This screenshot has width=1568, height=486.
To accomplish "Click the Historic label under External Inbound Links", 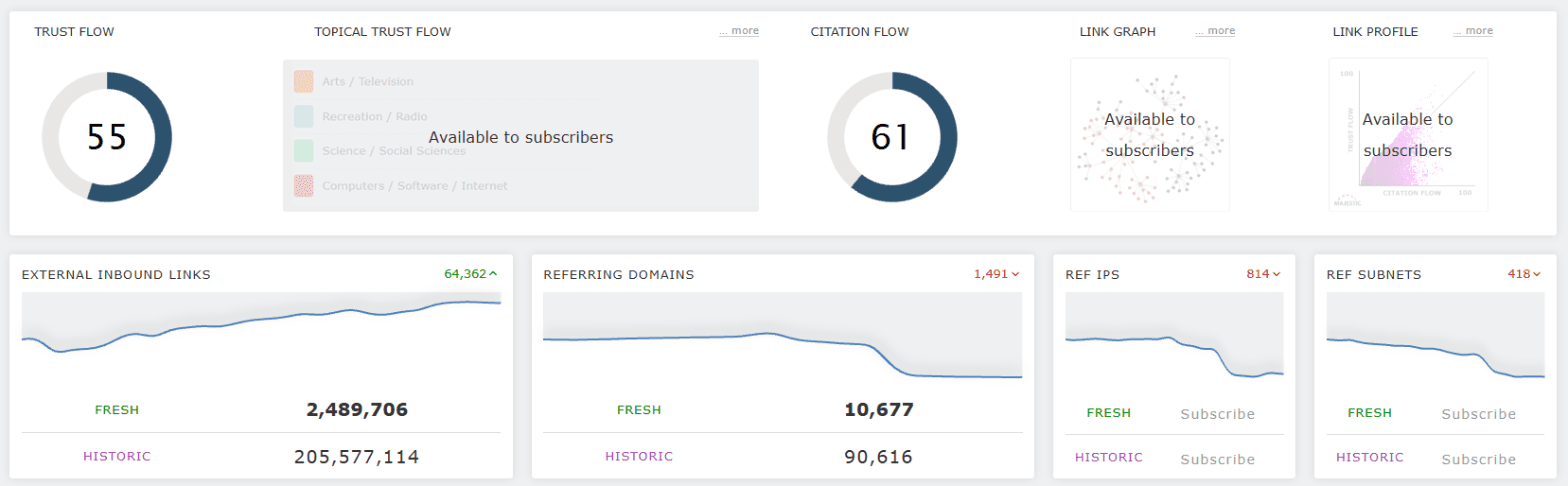I will coord(117,457).
